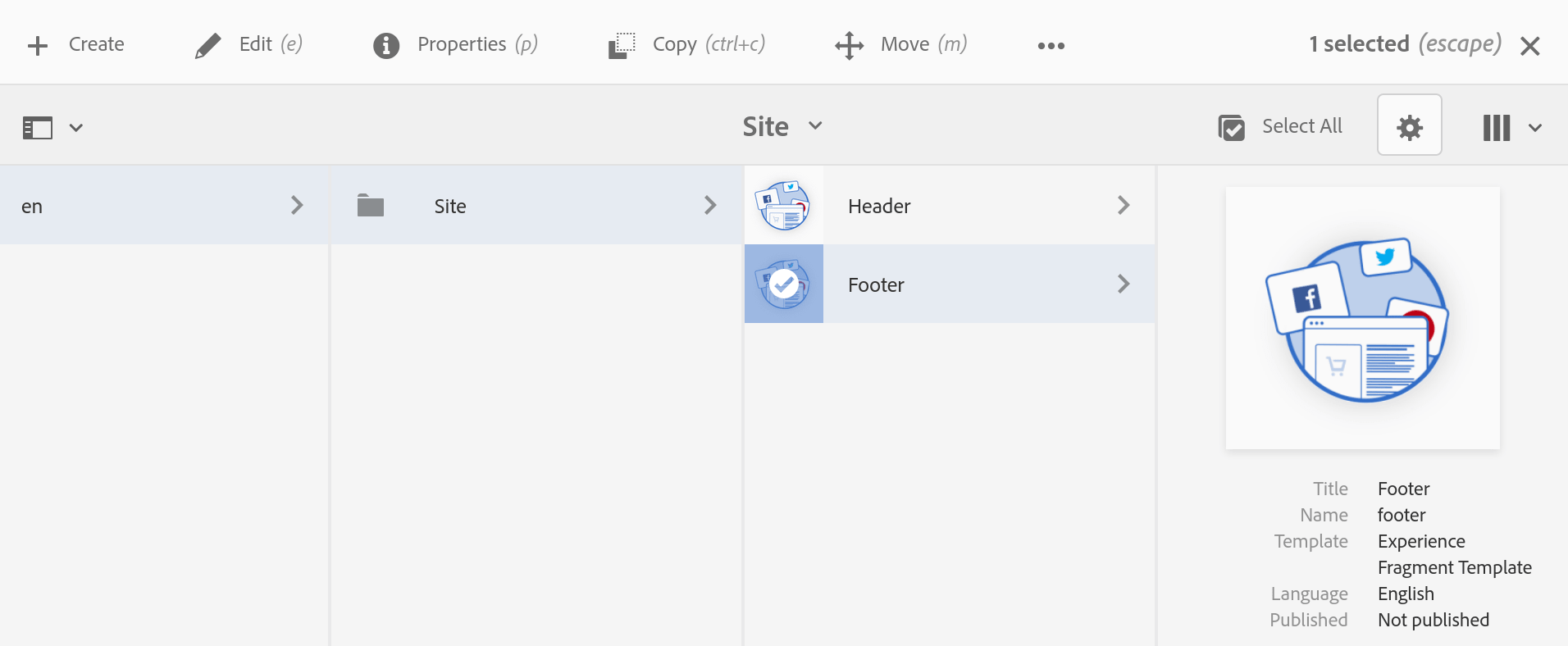
Task: Click the 'Not published' status text
Action: [x=1434, y=620]
